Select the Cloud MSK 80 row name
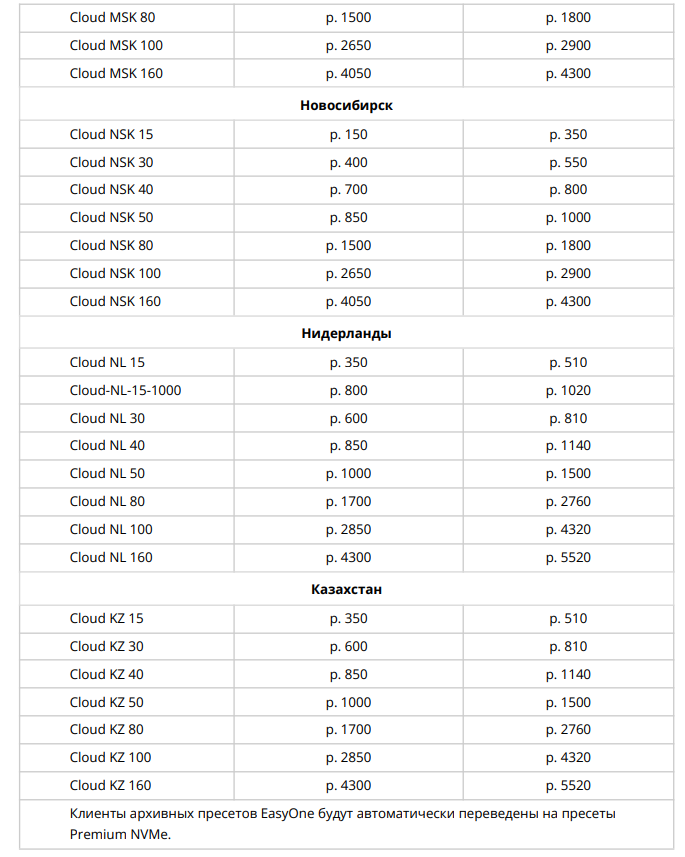The width and height of the screenshot is (685, 857). pos(112,17)
